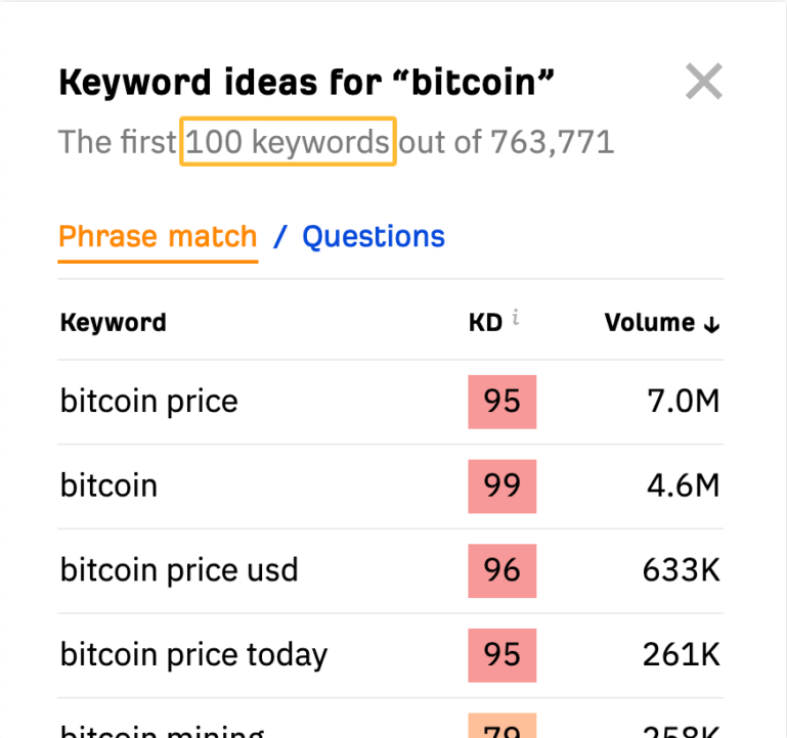Click the orange KD 79 badge

[x=502, y=726]
